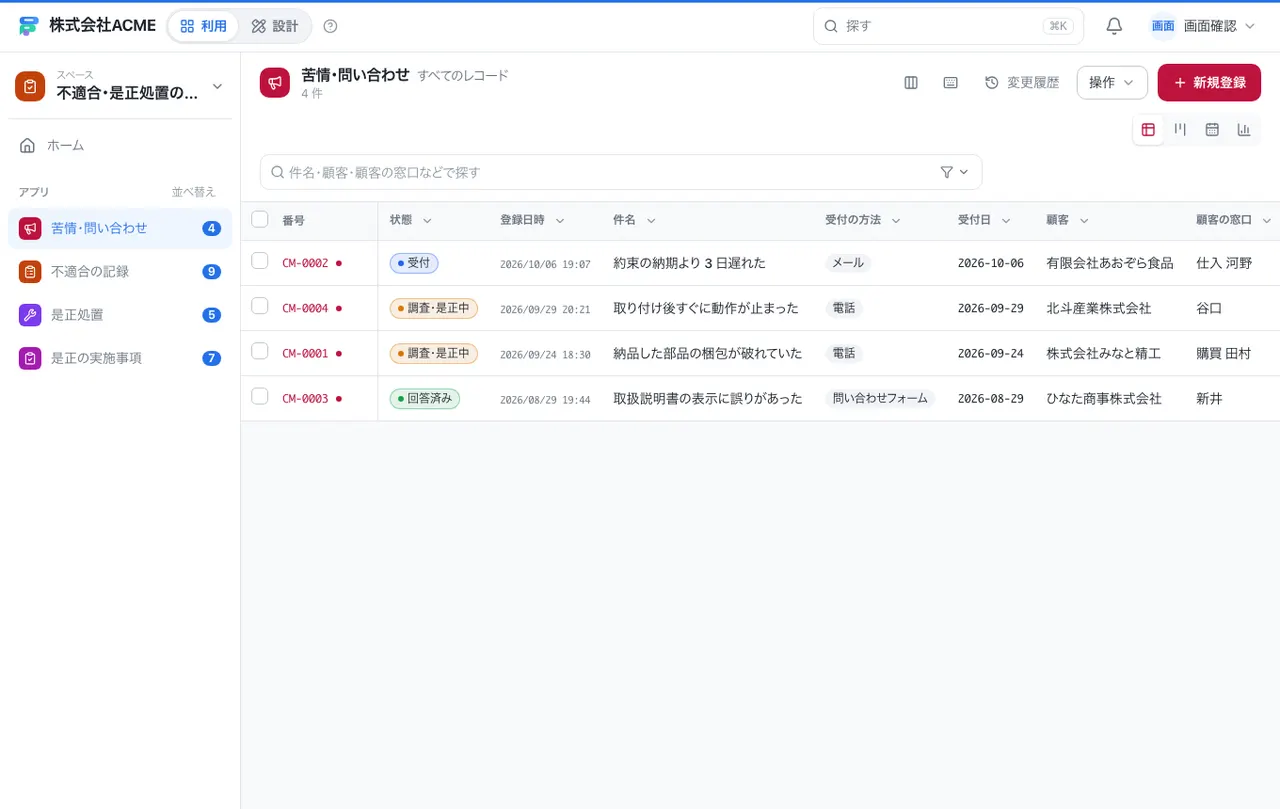Open 是正の実施事項 app in sidebar
The width and height of the screenshot is (1280, 809).
click(120, 358)
